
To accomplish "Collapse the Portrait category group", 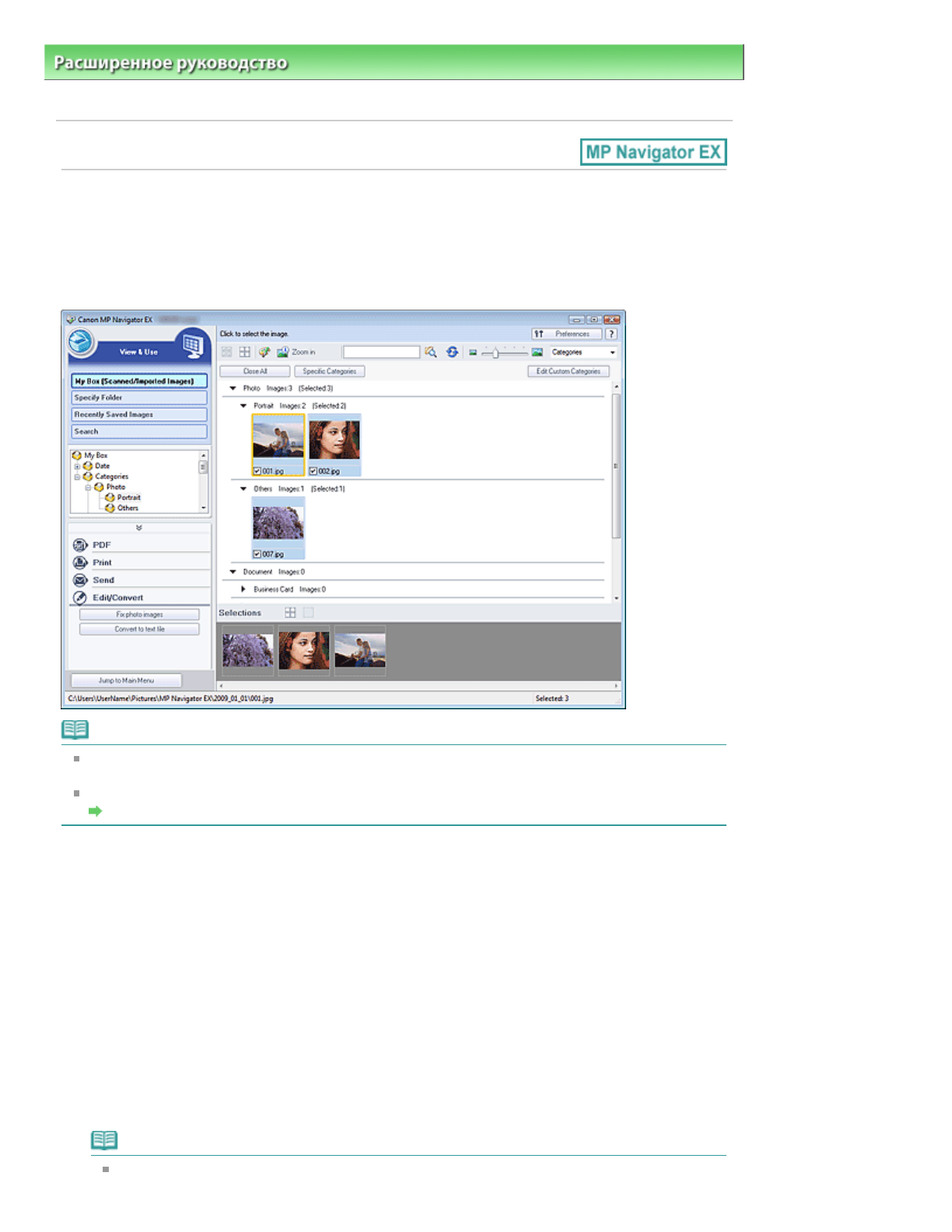I will tap(243, 406).
